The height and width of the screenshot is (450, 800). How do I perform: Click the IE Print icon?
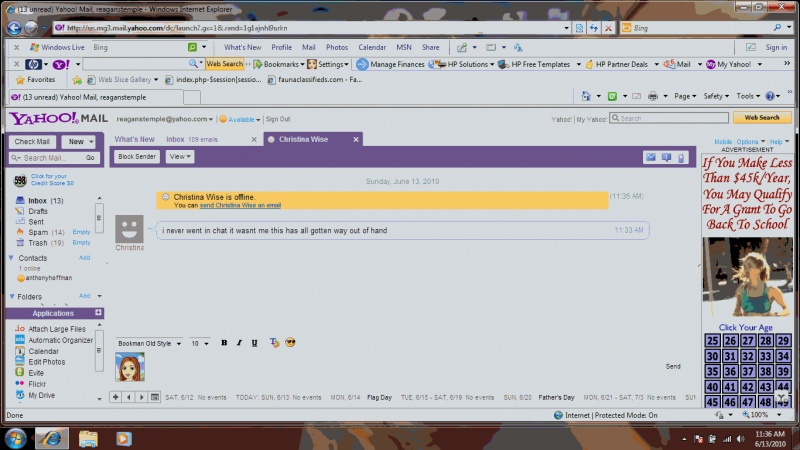click(x=653, y=96)
